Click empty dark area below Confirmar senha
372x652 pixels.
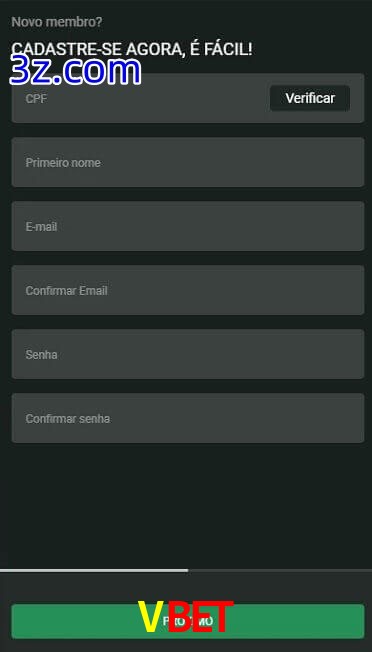tap(186, 505)
